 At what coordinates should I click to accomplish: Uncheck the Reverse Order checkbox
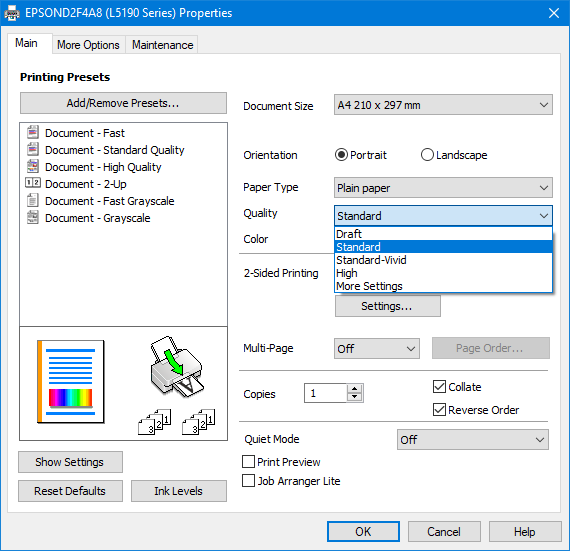439,410
